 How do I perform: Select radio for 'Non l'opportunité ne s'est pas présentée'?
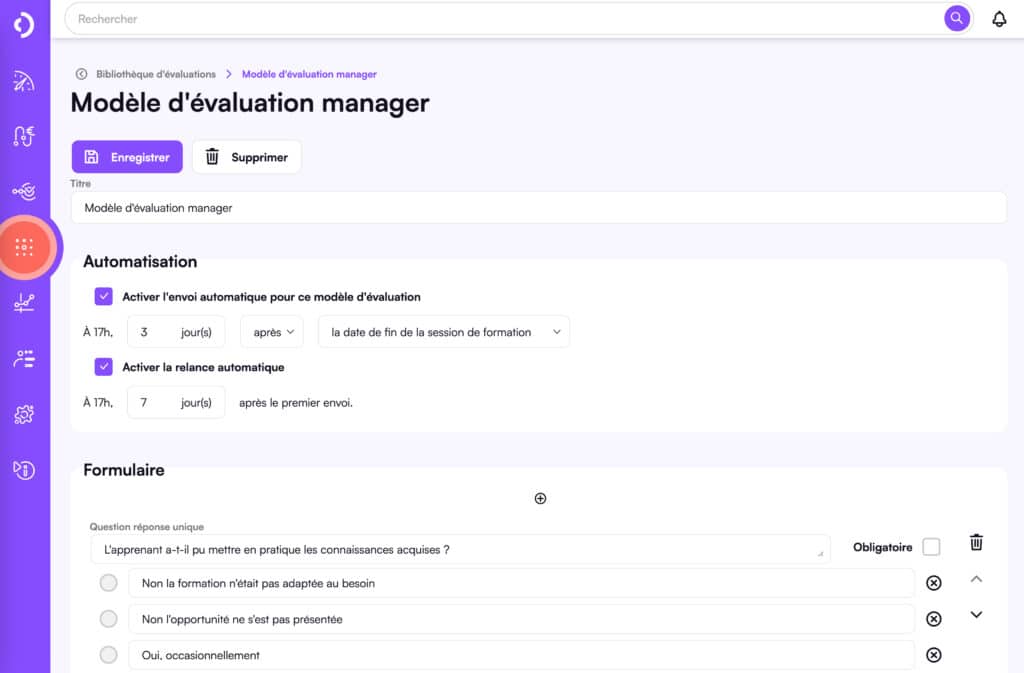click(108, 618)
